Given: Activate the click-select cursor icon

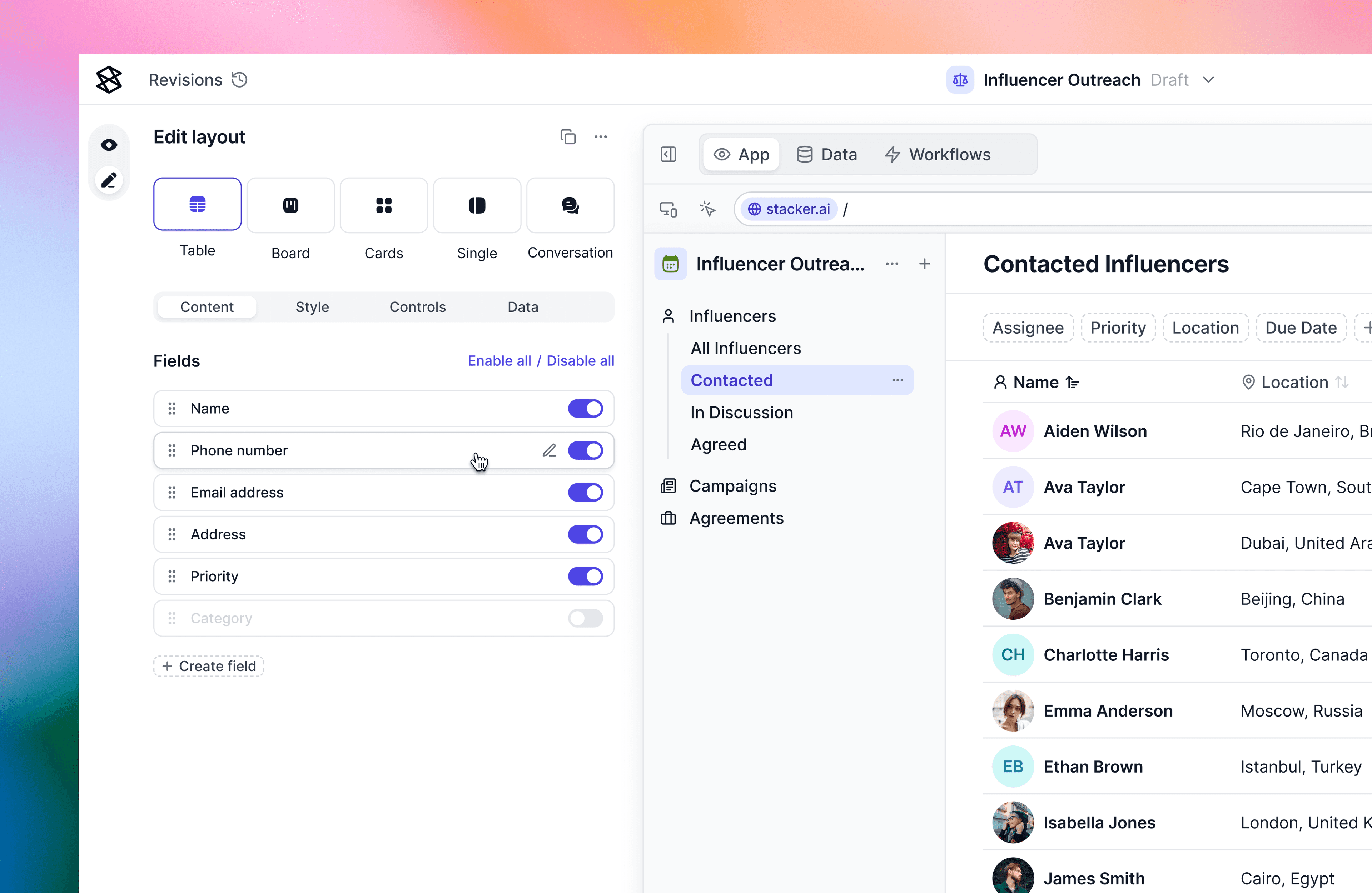Looking at the screenshot, I should tap(707, 209).
